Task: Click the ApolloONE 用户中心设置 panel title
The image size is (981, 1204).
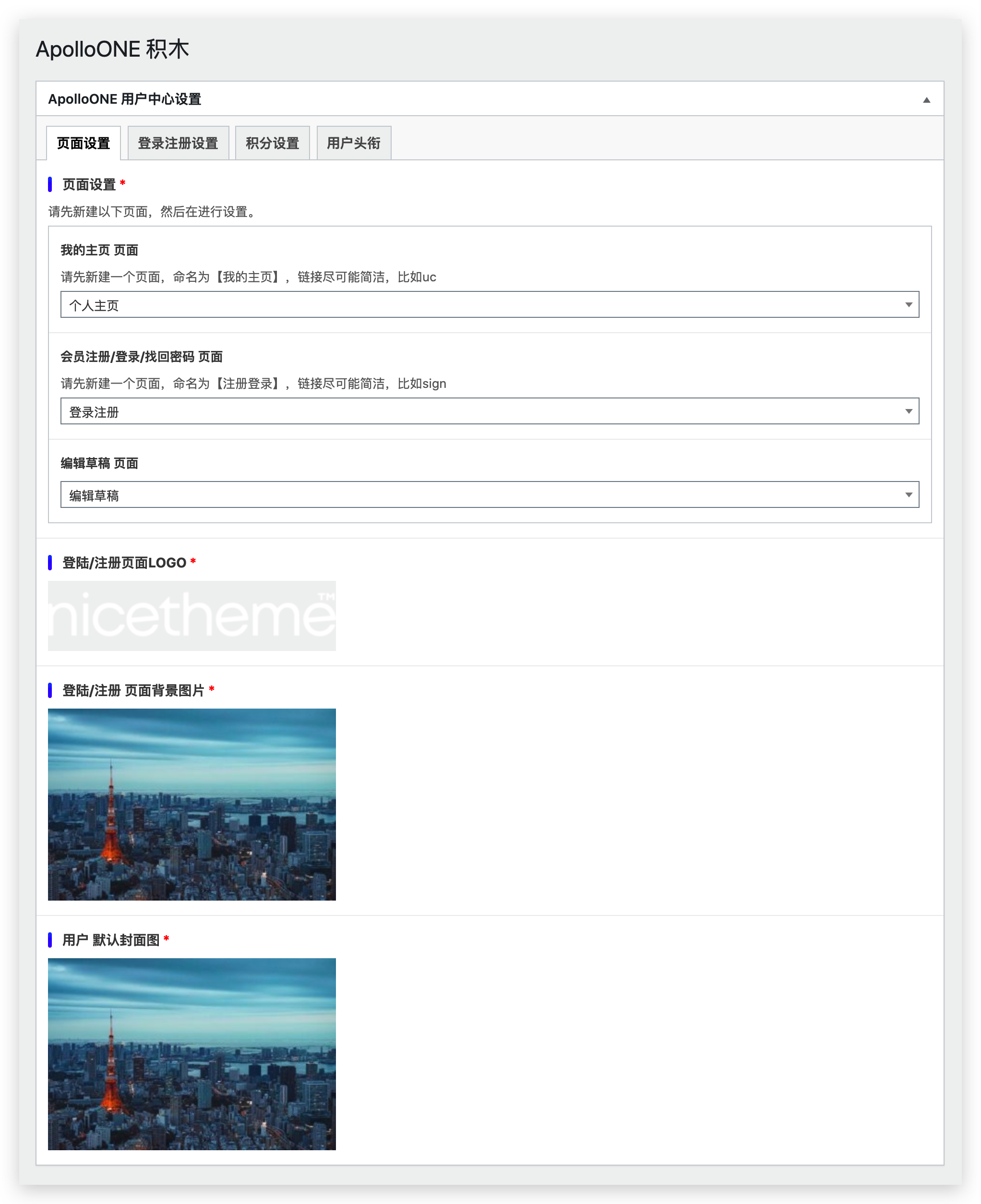Action: [x=125, y=99]
